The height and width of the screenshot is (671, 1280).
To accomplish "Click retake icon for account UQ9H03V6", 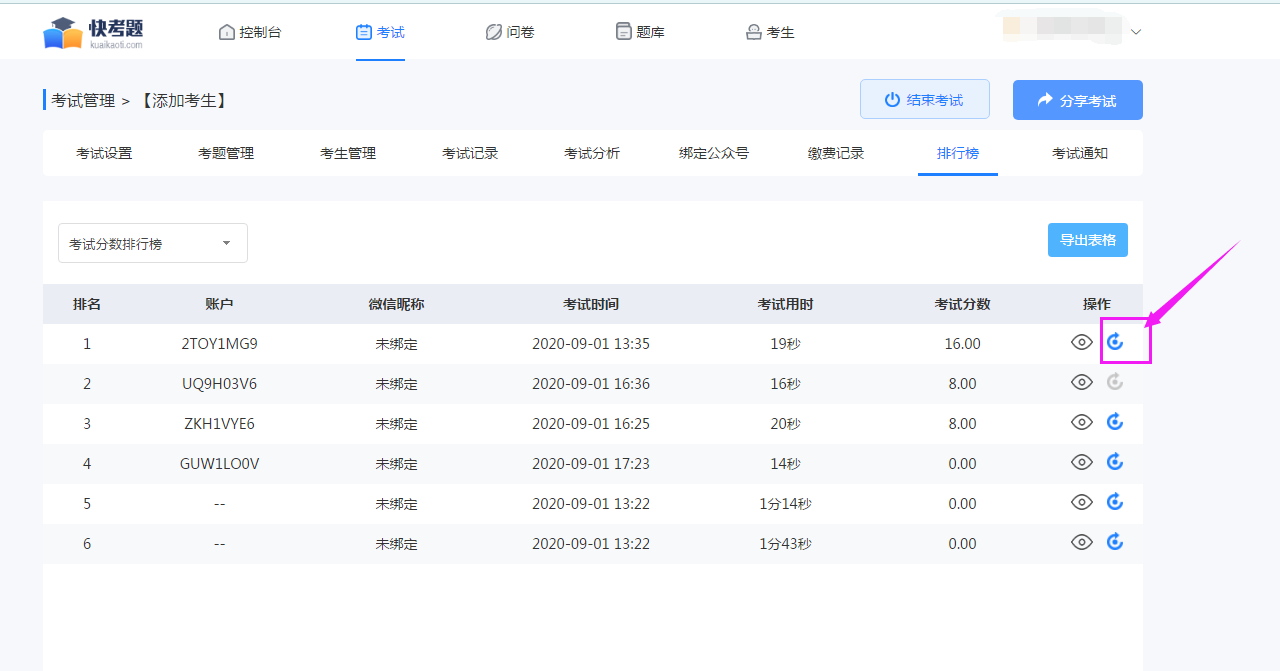I will click(x=1115, y=382).
